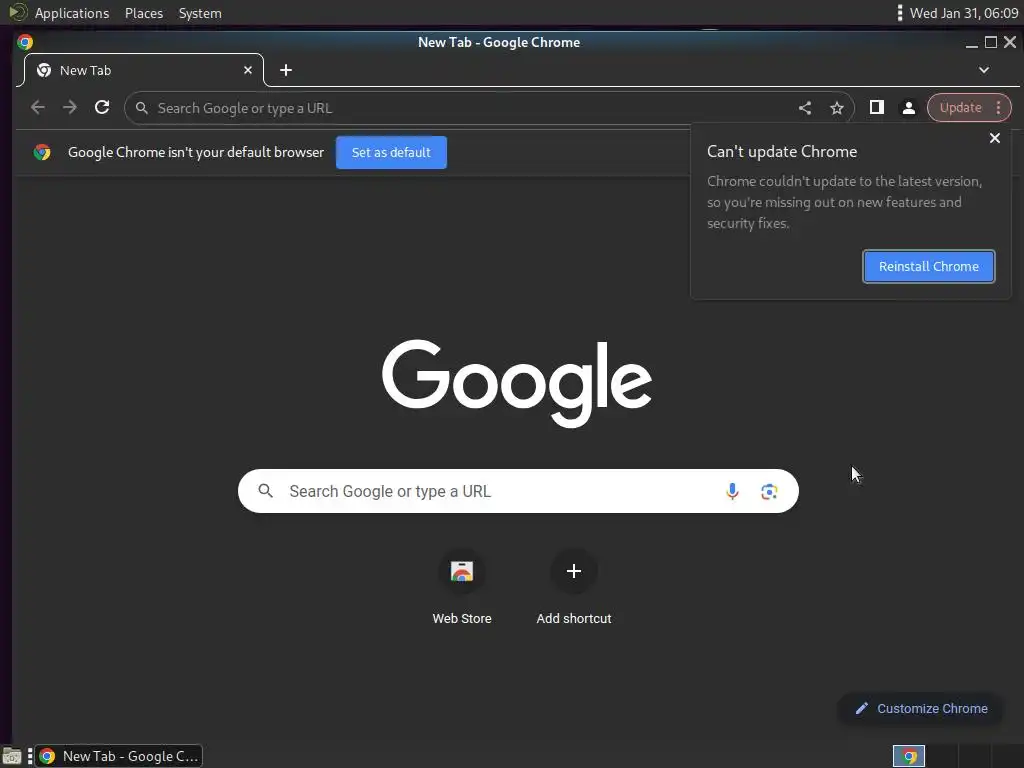Open a new tab with plus icon
The height and width of the screenshot is (768, 1024).
[x=286, y=71]
